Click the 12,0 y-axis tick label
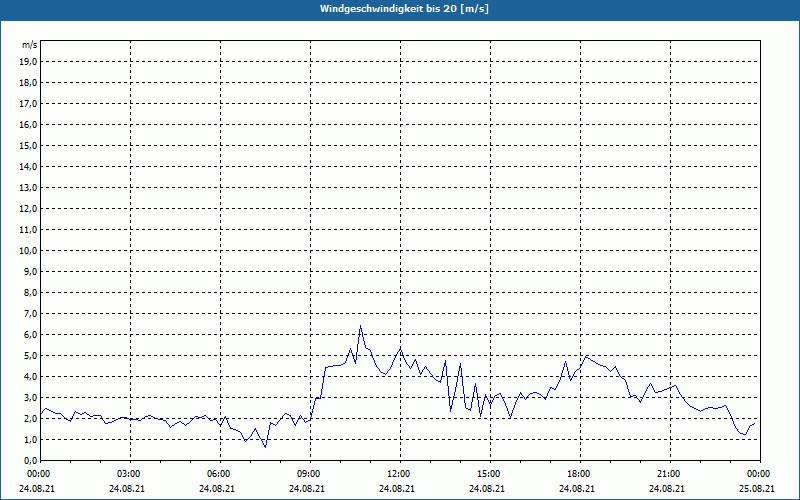This screenshot has height=500, width=800. [29, 209]
